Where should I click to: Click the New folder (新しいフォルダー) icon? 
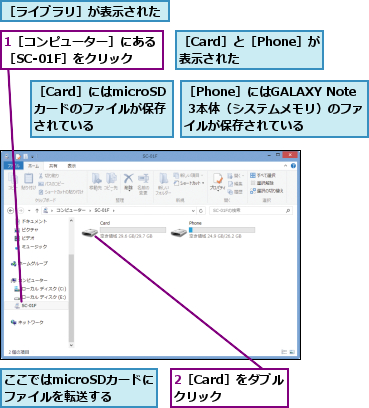coord(163,184)
